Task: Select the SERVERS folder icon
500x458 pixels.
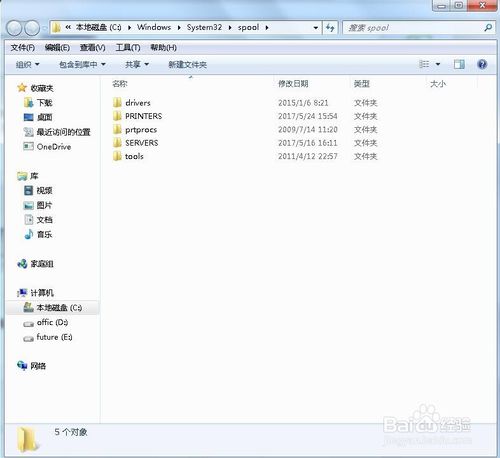Action: (x=117, y=143)
